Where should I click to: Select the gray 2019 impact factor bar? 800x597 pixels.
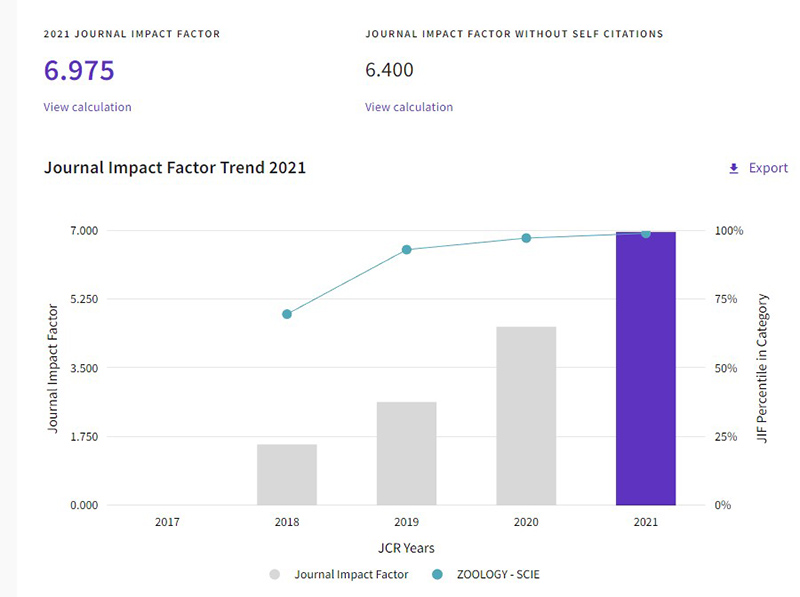(406, 454)
